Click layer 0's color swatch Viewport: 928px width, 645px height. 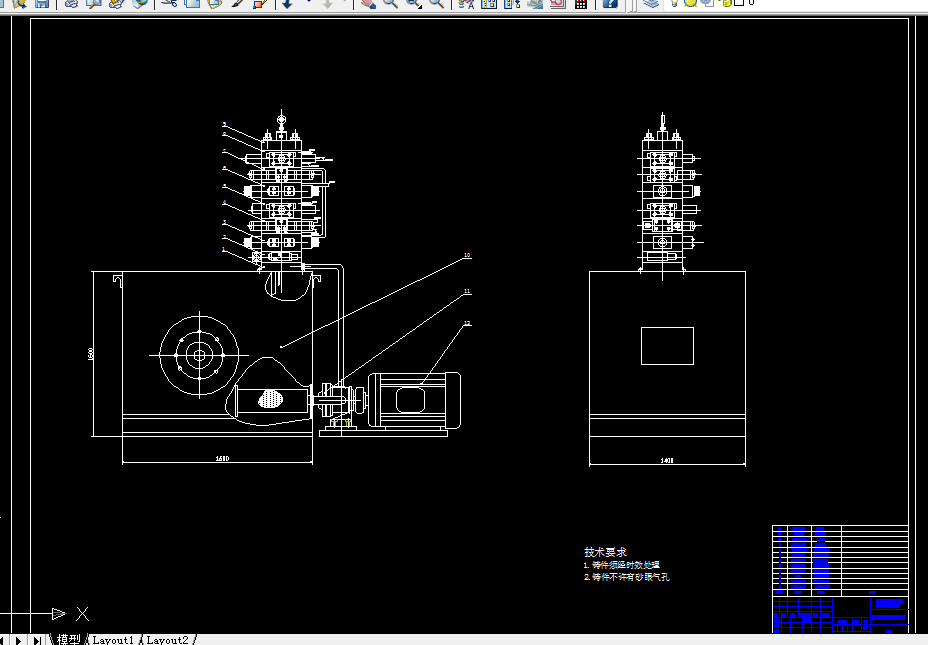[x=739, y=2]
